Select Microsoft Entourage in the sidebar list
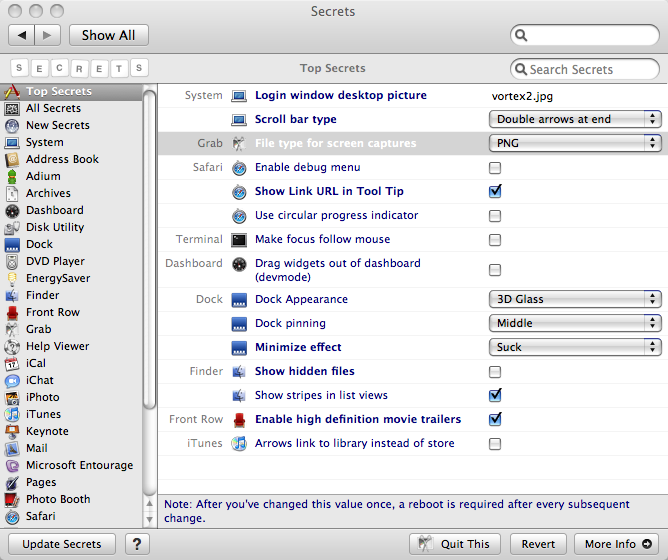The height and width of the screenshot is (560, 668). [79, 465]
